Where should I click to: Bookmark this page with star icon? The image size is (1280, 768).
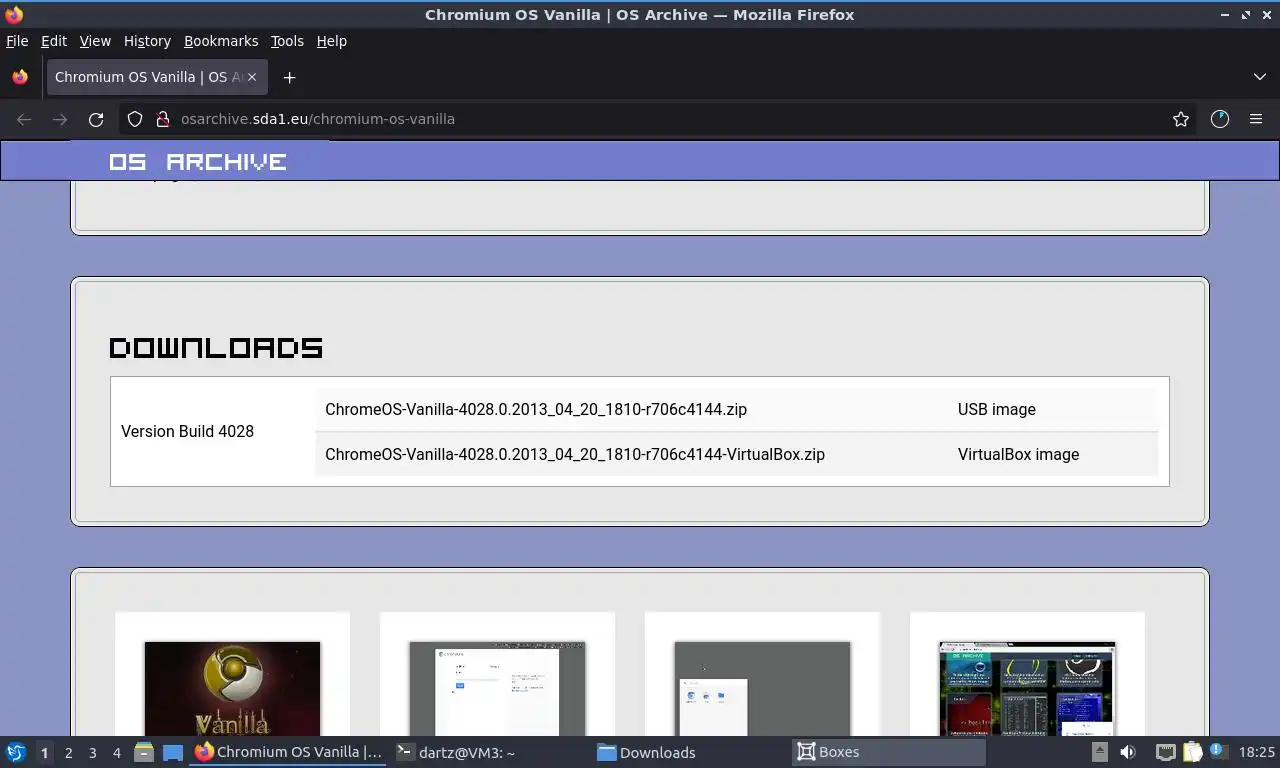[x=1181, y=119]
